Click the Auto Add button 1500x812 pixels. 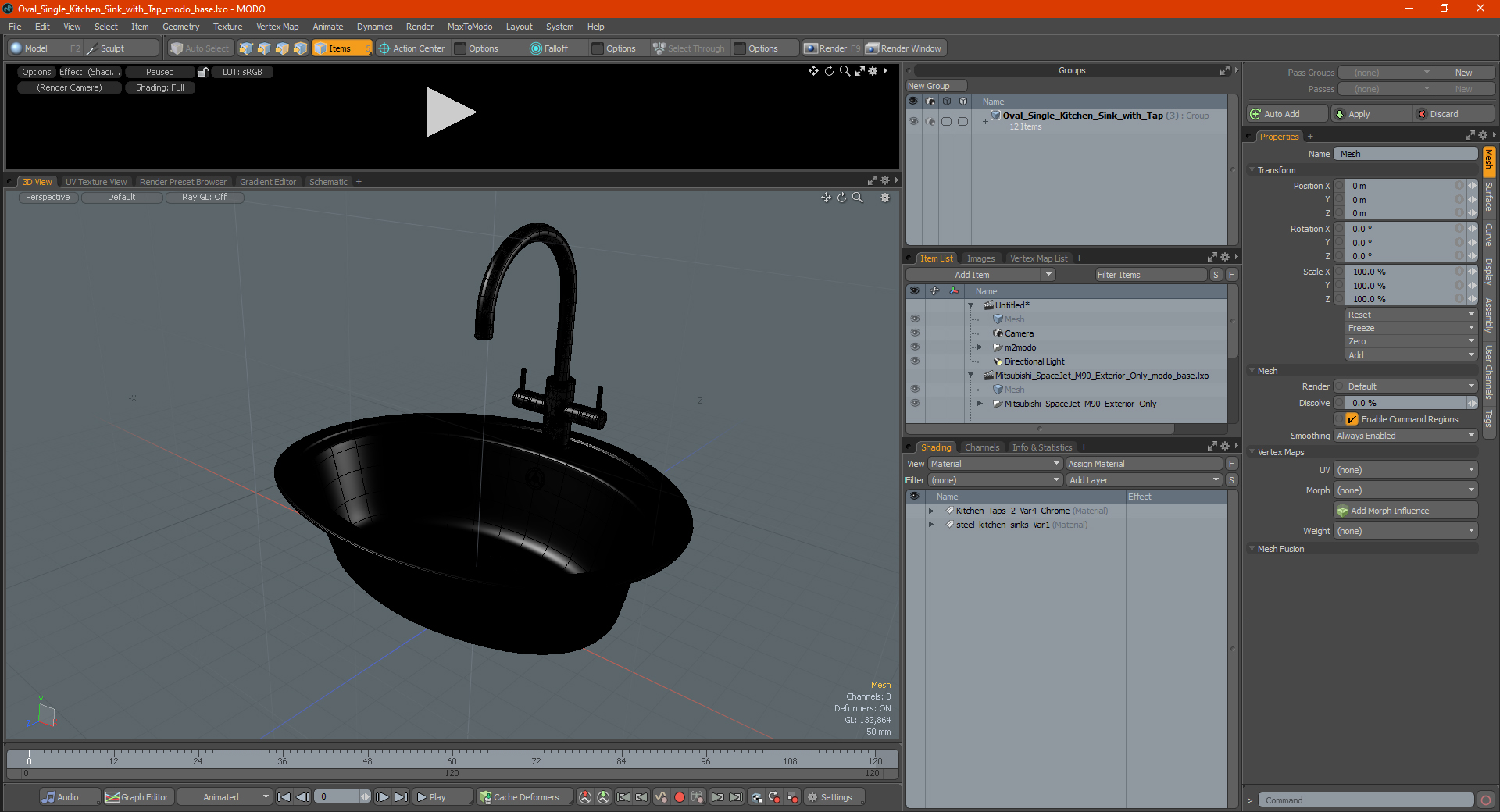tap(1287, 114)
